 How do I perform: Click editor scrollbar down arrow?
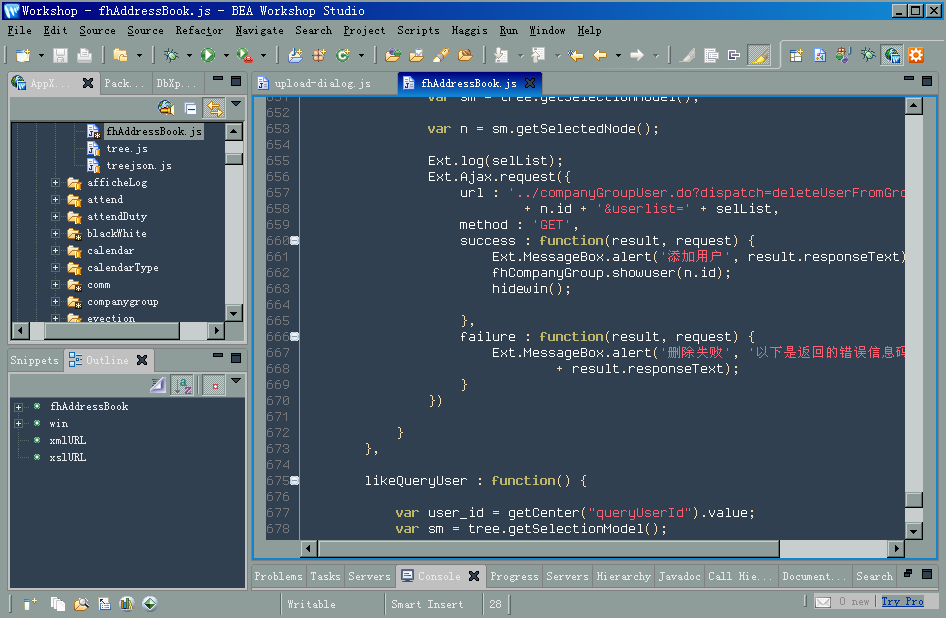coord(914,531)
